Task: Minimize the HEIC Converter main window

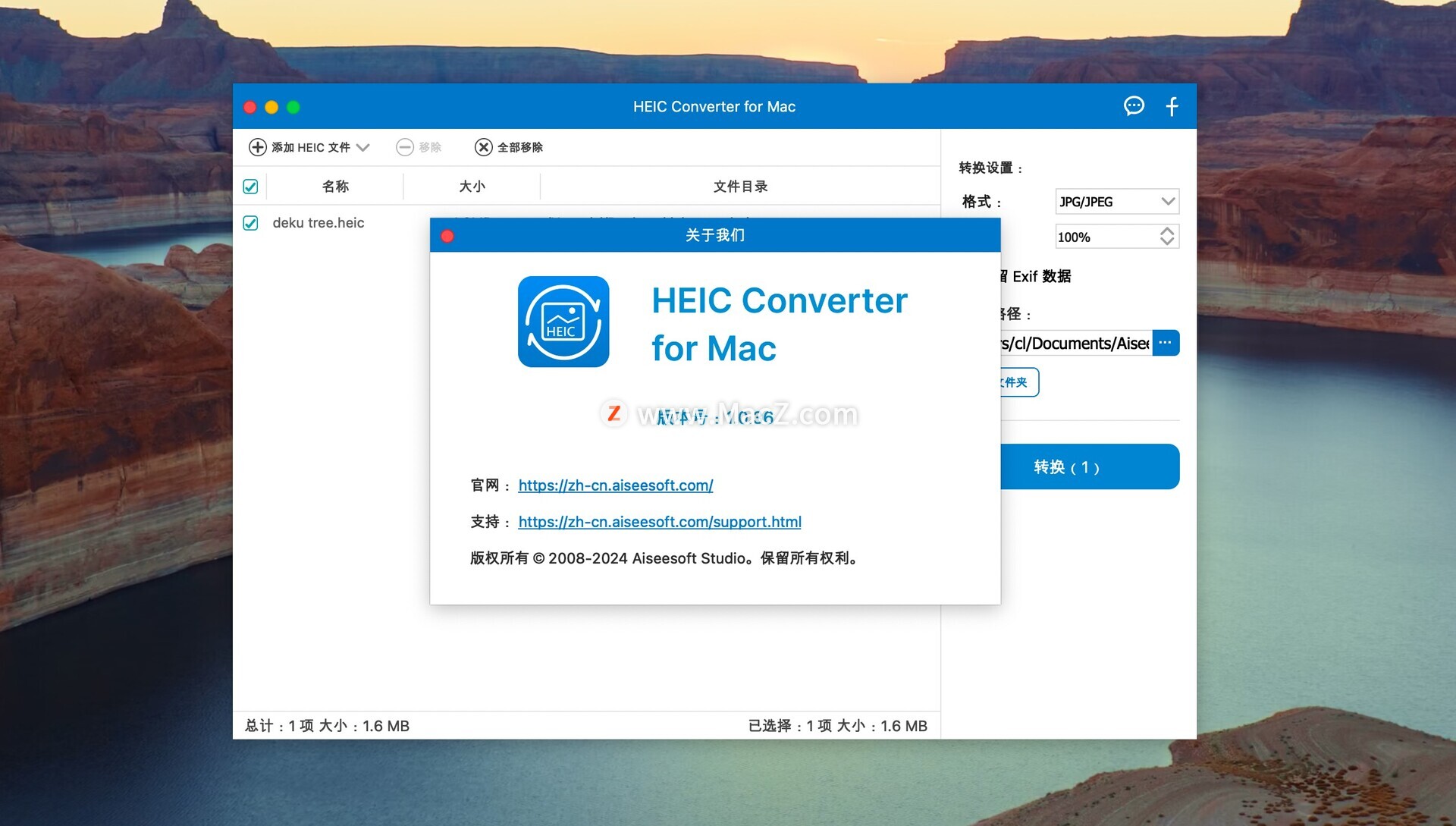Action: [271, 107]
